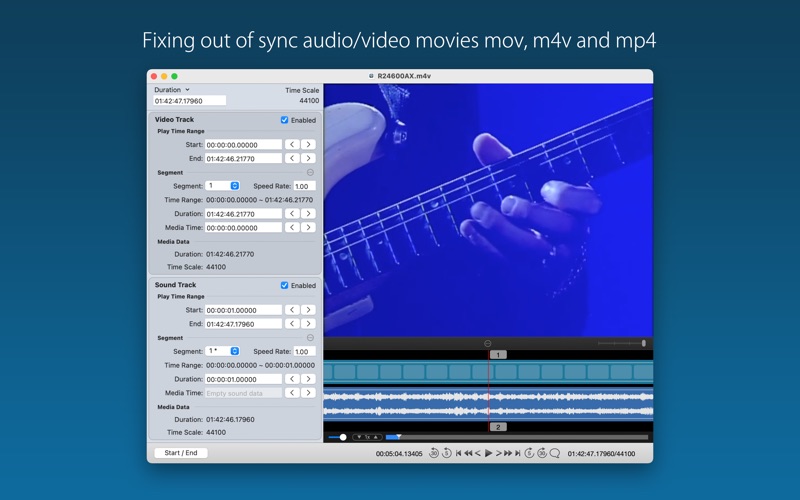
Task: Hit the rewind double-arrow button
Action: (x=468, y=453)
